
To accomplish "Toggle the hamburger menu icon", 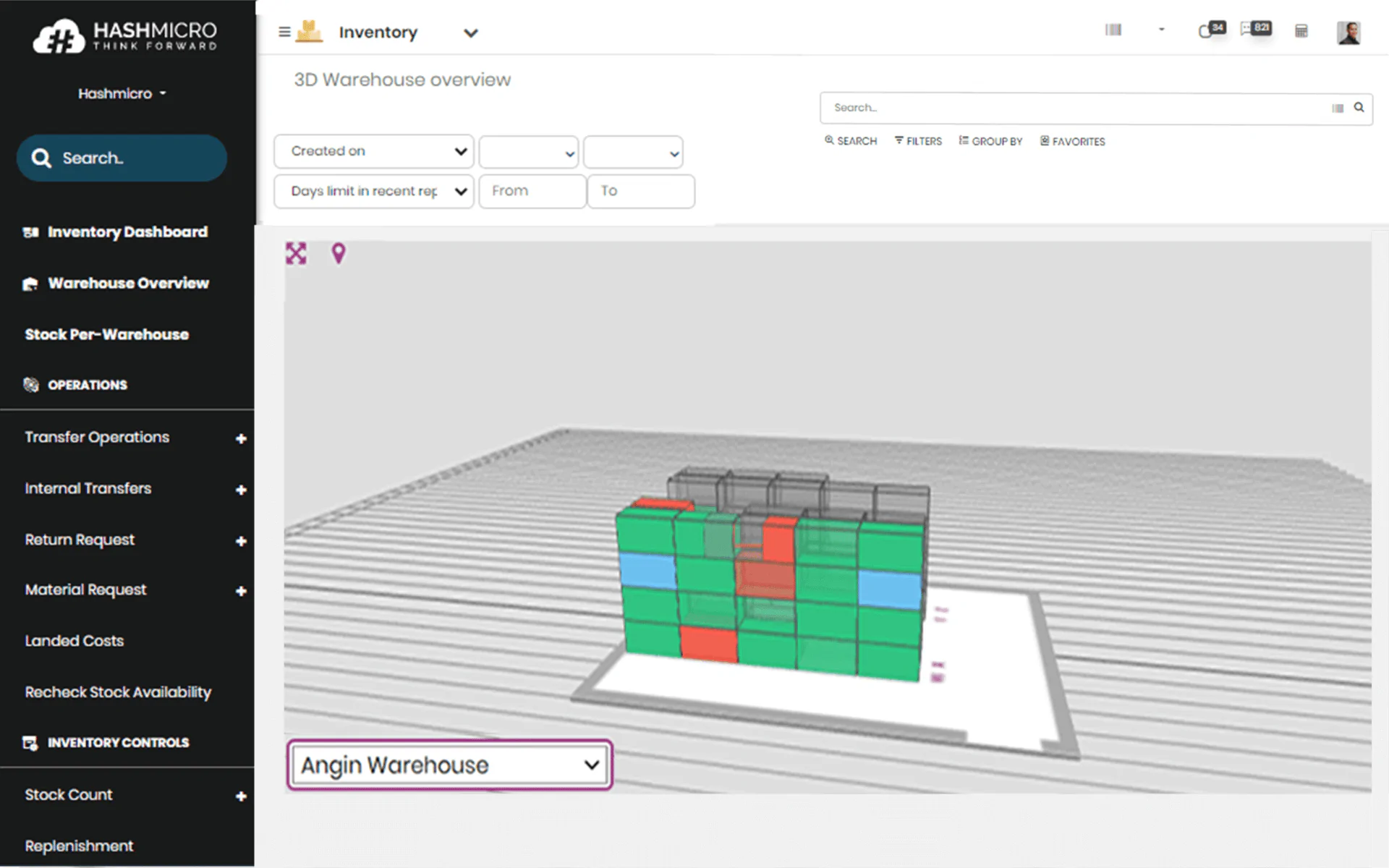I will (x=284, y=32).
